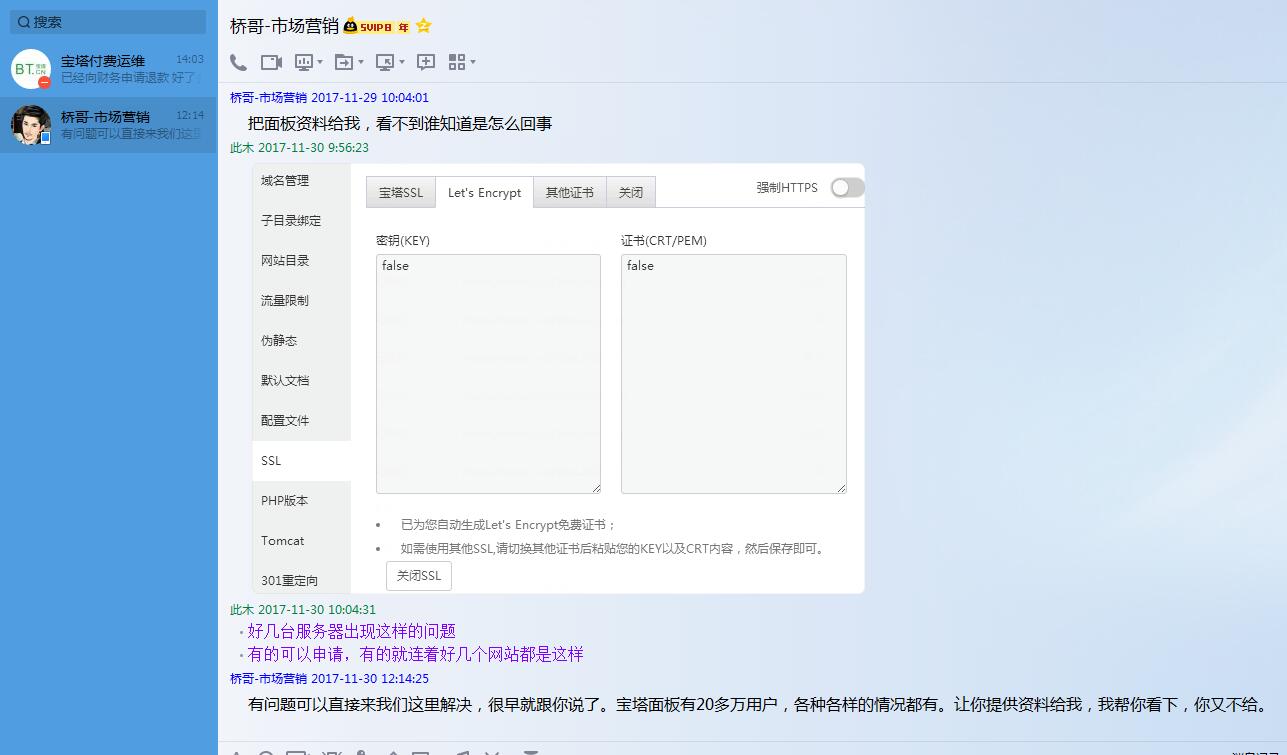This screenshot has height=755, width=1287.
Task: Expand the send file dropdown arrow
Action: pos(361,62)
